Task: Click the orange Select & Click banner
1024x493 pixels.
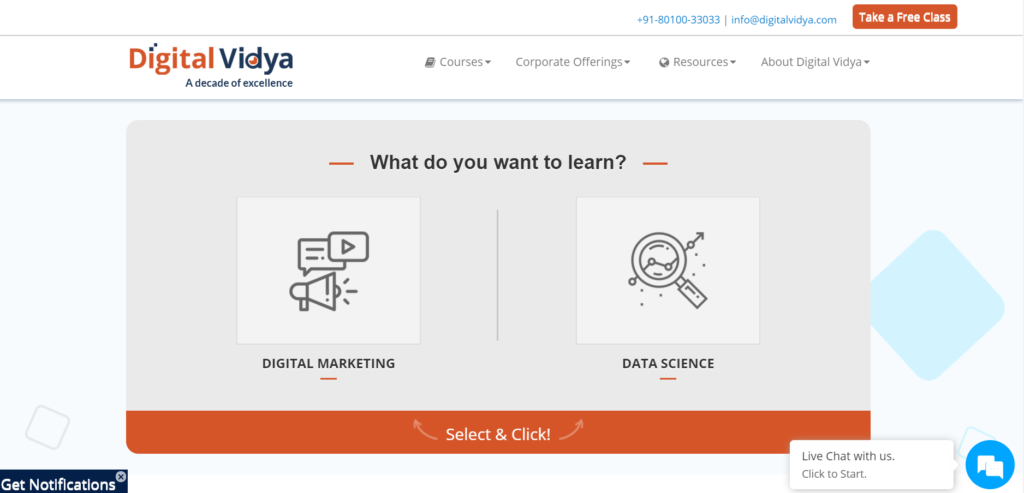Action: [498, 432]
